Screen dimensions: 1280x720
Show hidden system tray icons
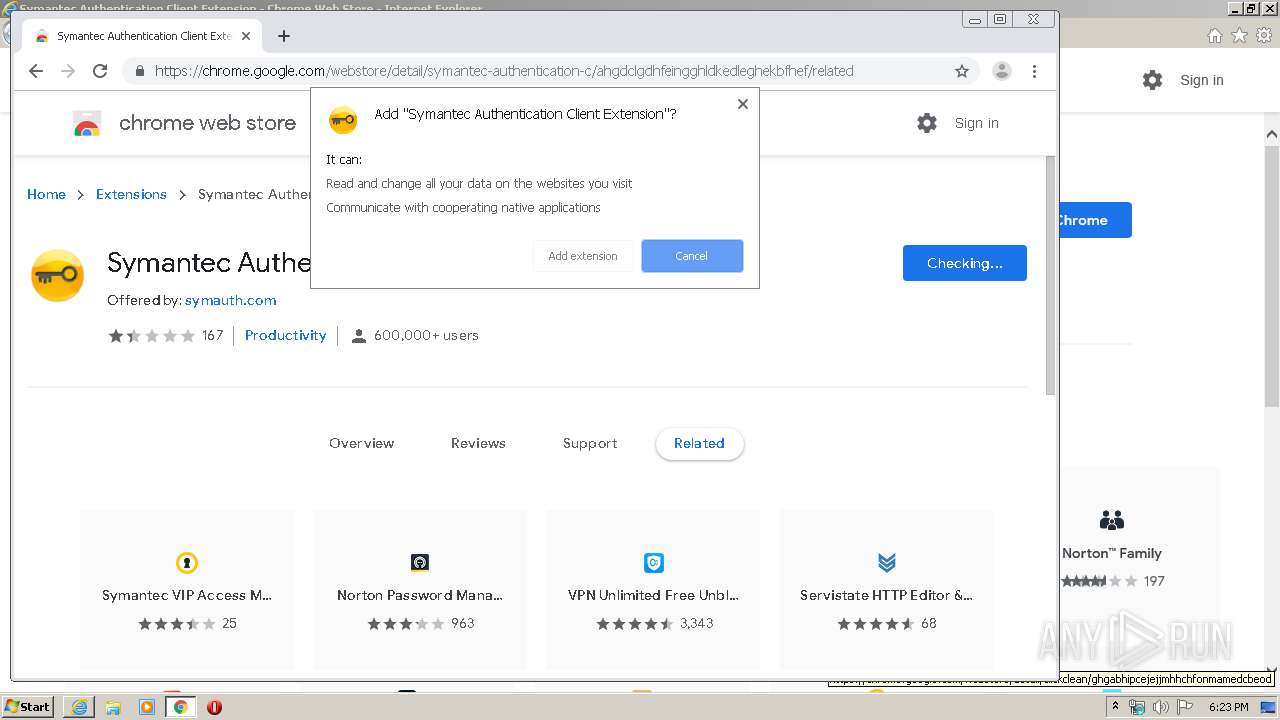click(x=1116, y=707)
